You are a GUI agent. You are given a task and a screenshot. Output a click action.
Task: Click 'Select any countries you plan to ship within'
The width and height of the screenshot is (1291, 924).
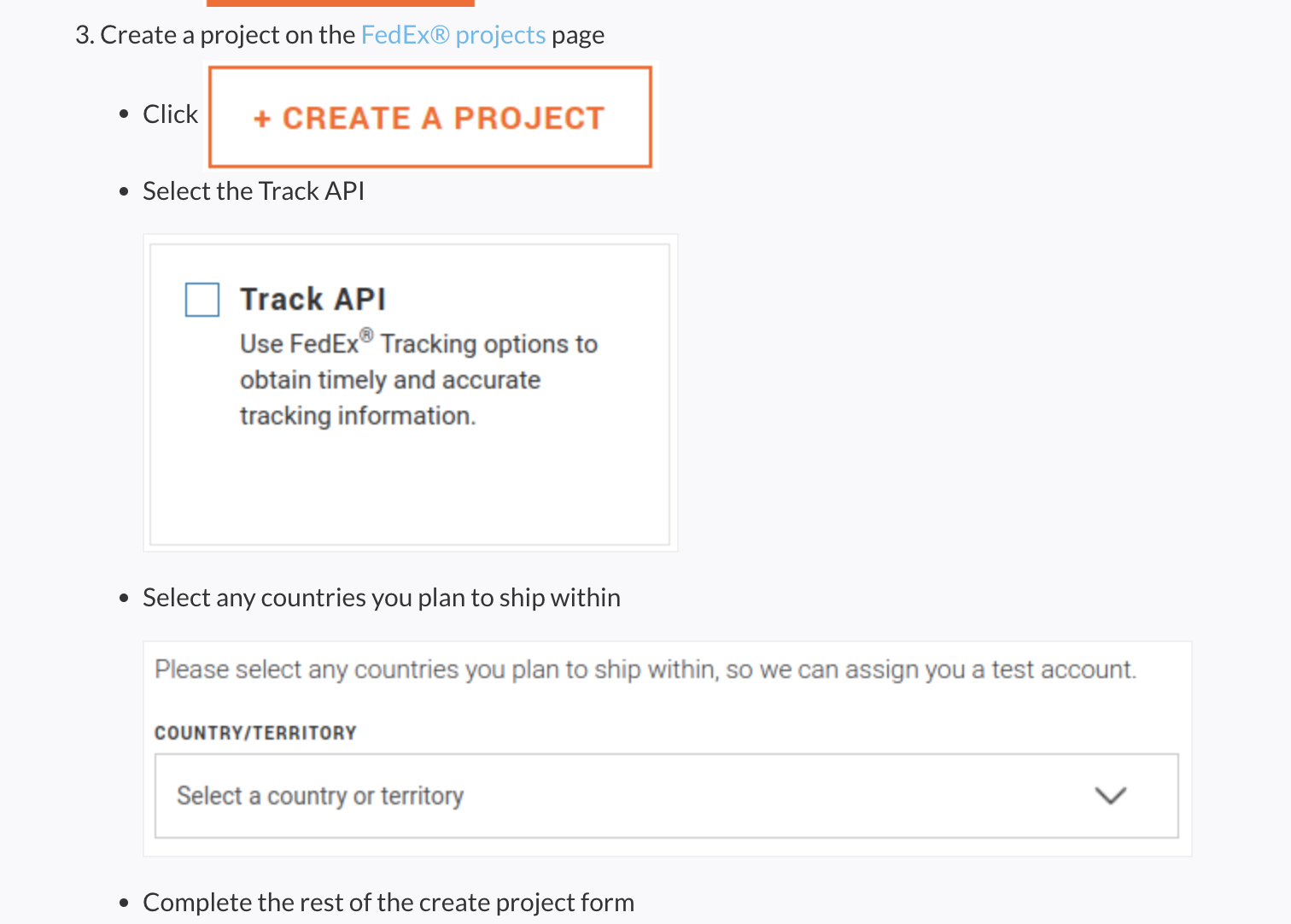click(x=381, y=598)
